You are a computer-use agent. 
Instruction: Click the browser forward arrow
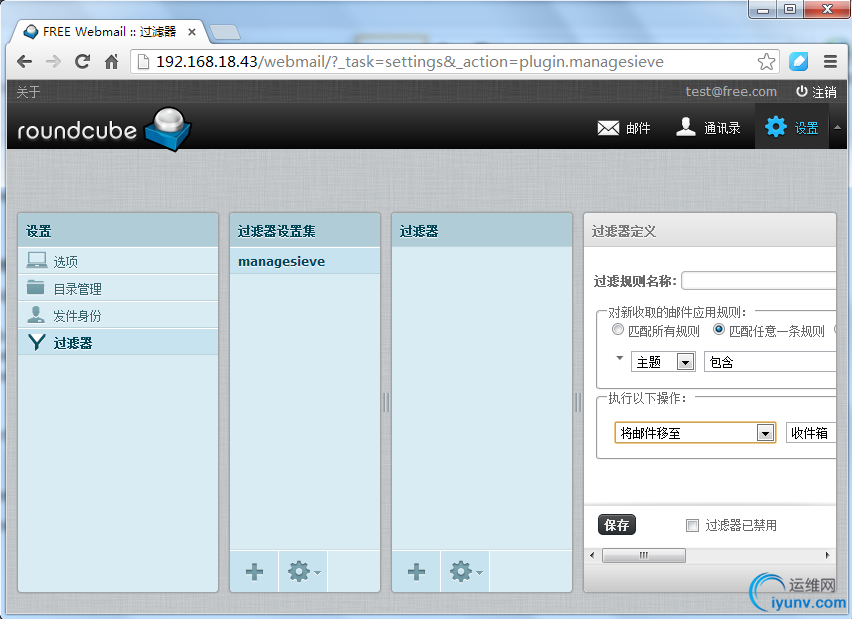53,61
